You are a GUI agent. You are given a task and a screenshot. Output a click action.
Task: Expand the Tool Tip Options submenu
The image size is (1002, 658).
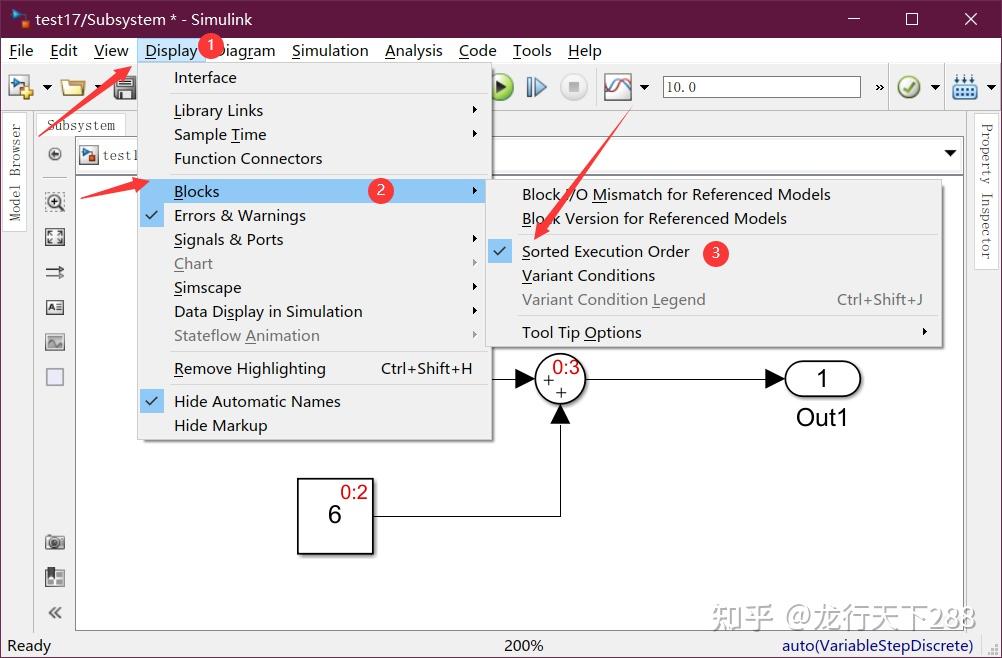(x=714, y=333)
